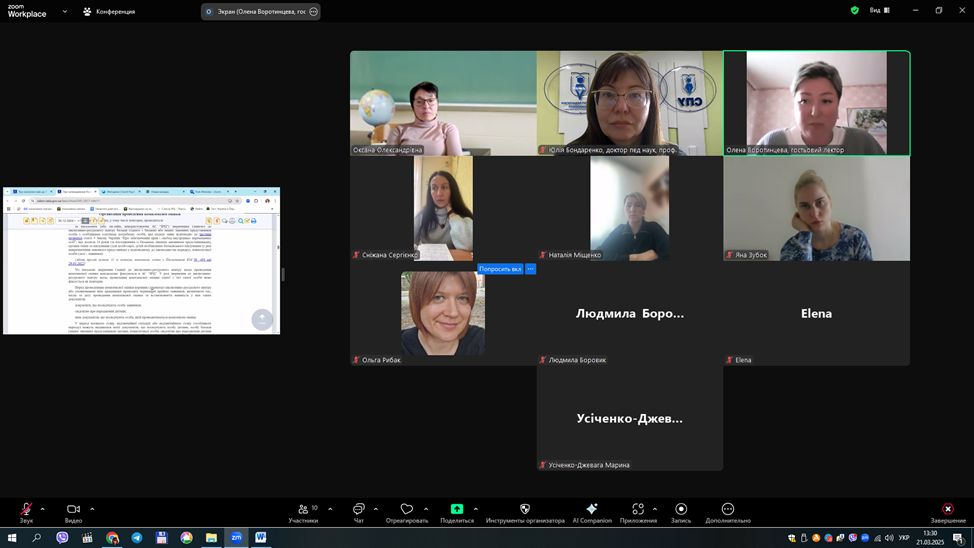Click the Завершение end meeting button
Image resolution: width=974 pixels, height=548 pixels.
948,509
